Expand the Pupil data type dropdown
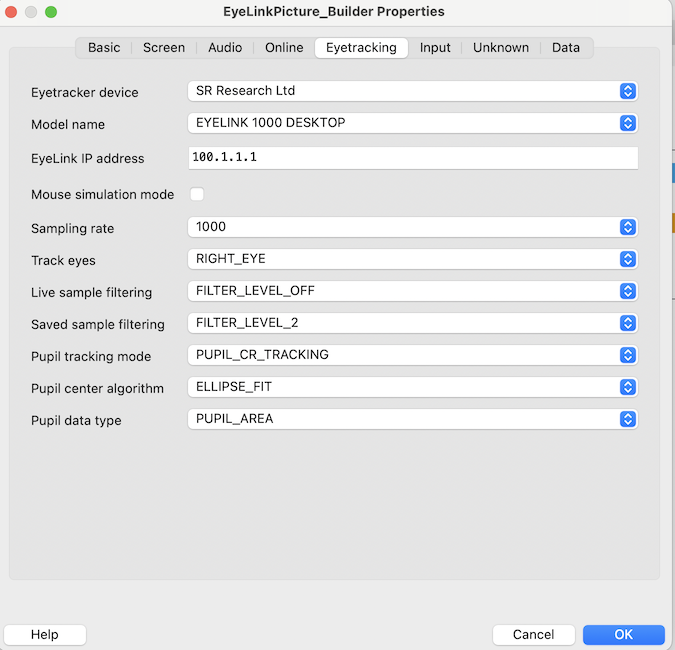The width and height of the screenshot is (675, 650). [412, 419]
